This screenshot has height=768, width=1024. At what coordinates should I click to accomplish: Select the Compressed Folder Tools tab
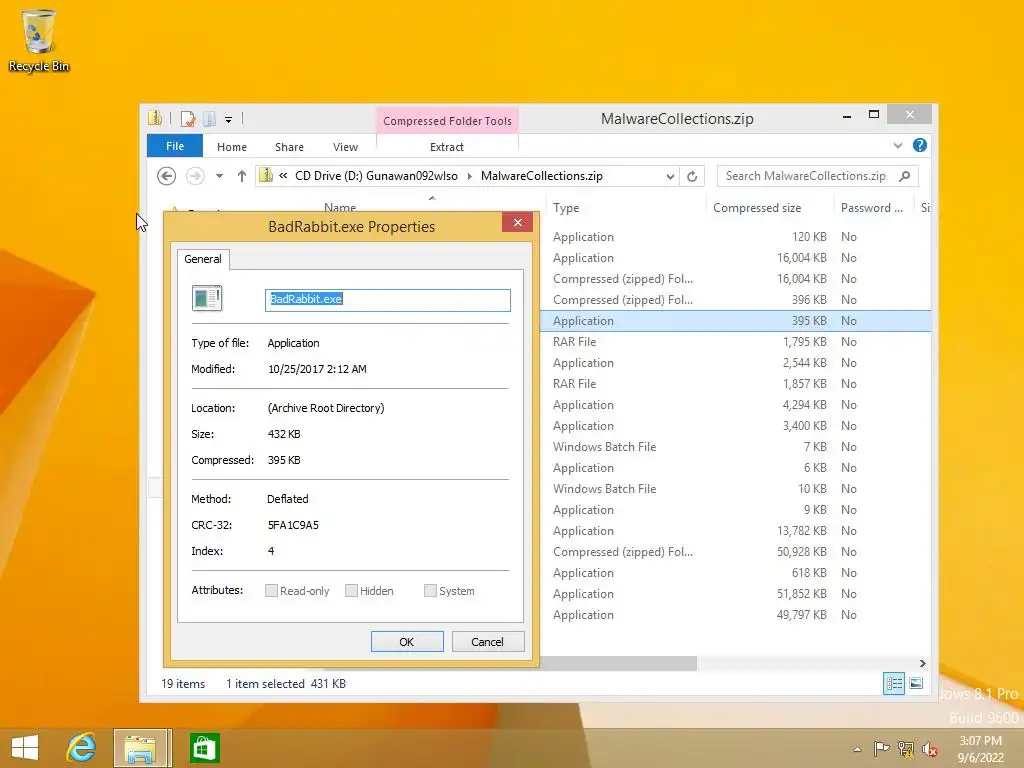tap(447, 121)
